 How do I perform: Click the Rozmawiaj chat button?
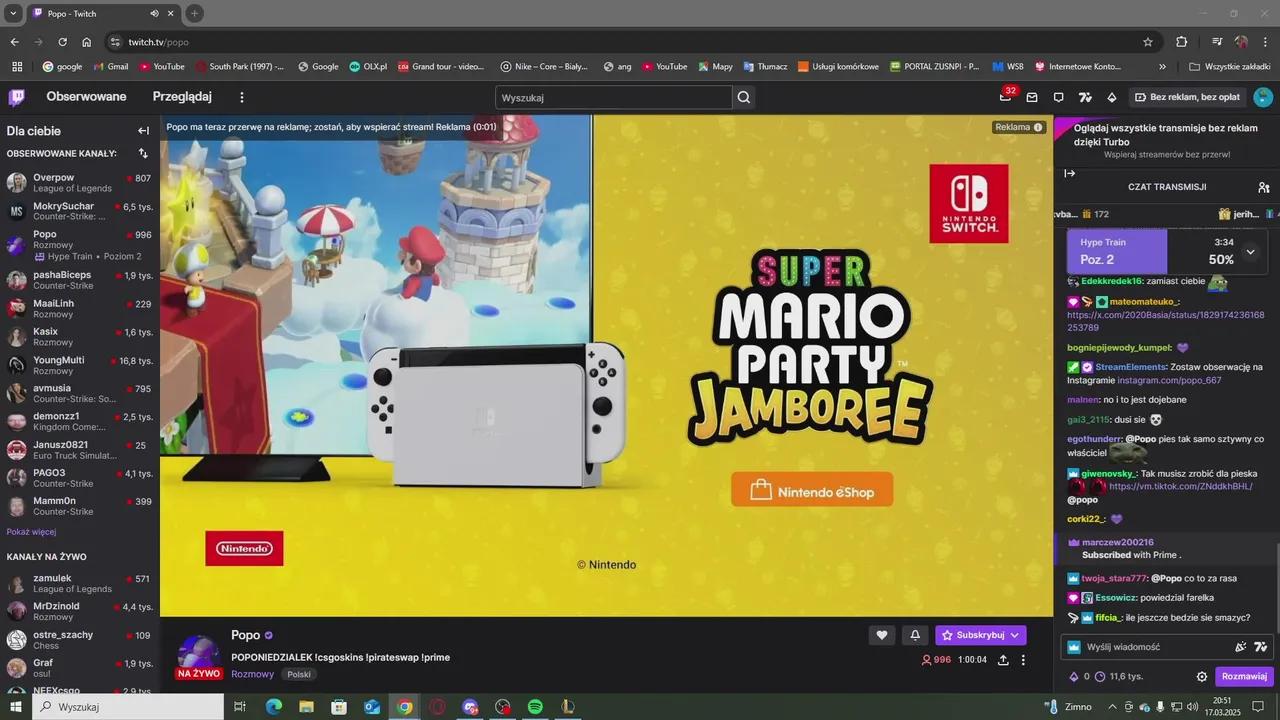(1244, 676)
